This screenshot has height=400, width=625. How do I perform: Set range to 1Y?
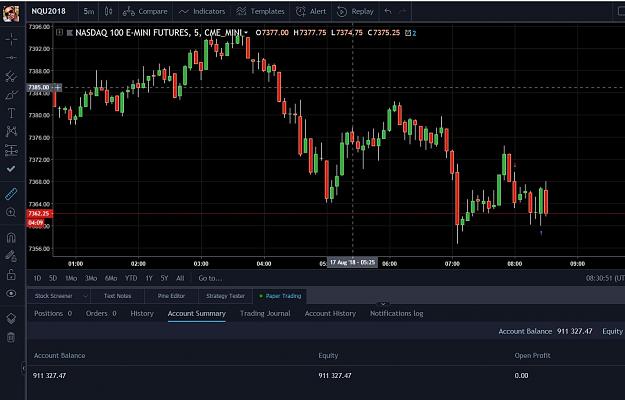[x=149, y=278]
